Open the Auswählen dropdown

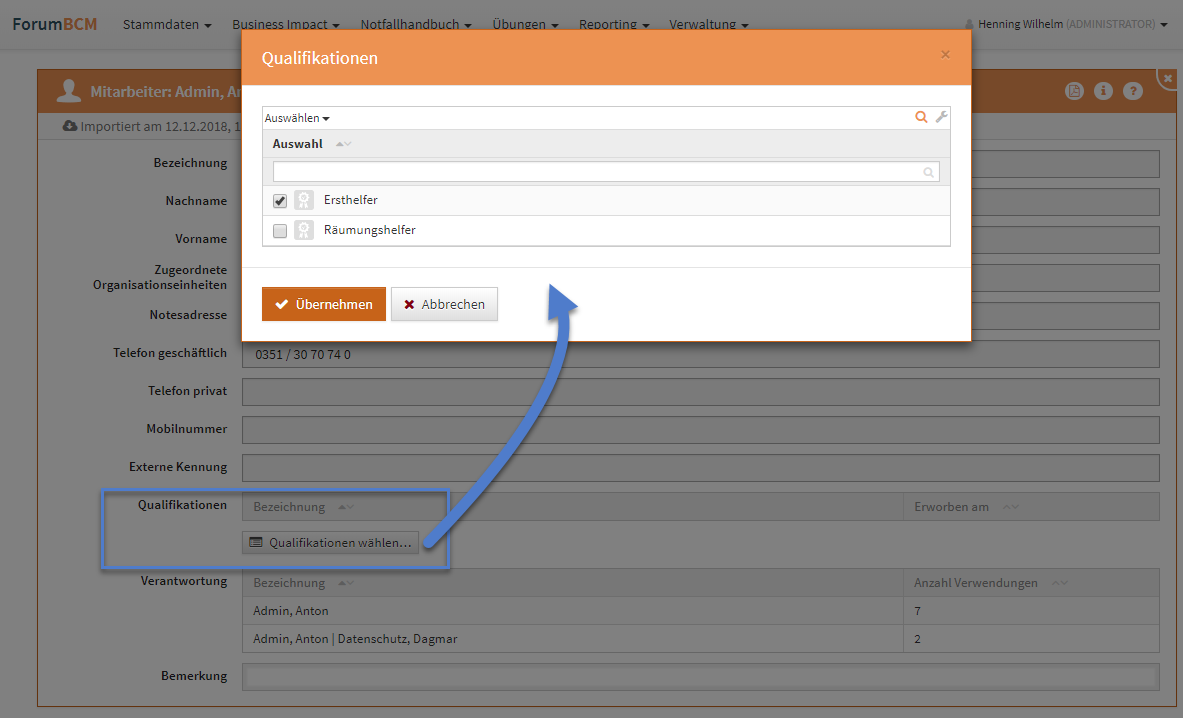pyautogui.click(x=297, y=118)
